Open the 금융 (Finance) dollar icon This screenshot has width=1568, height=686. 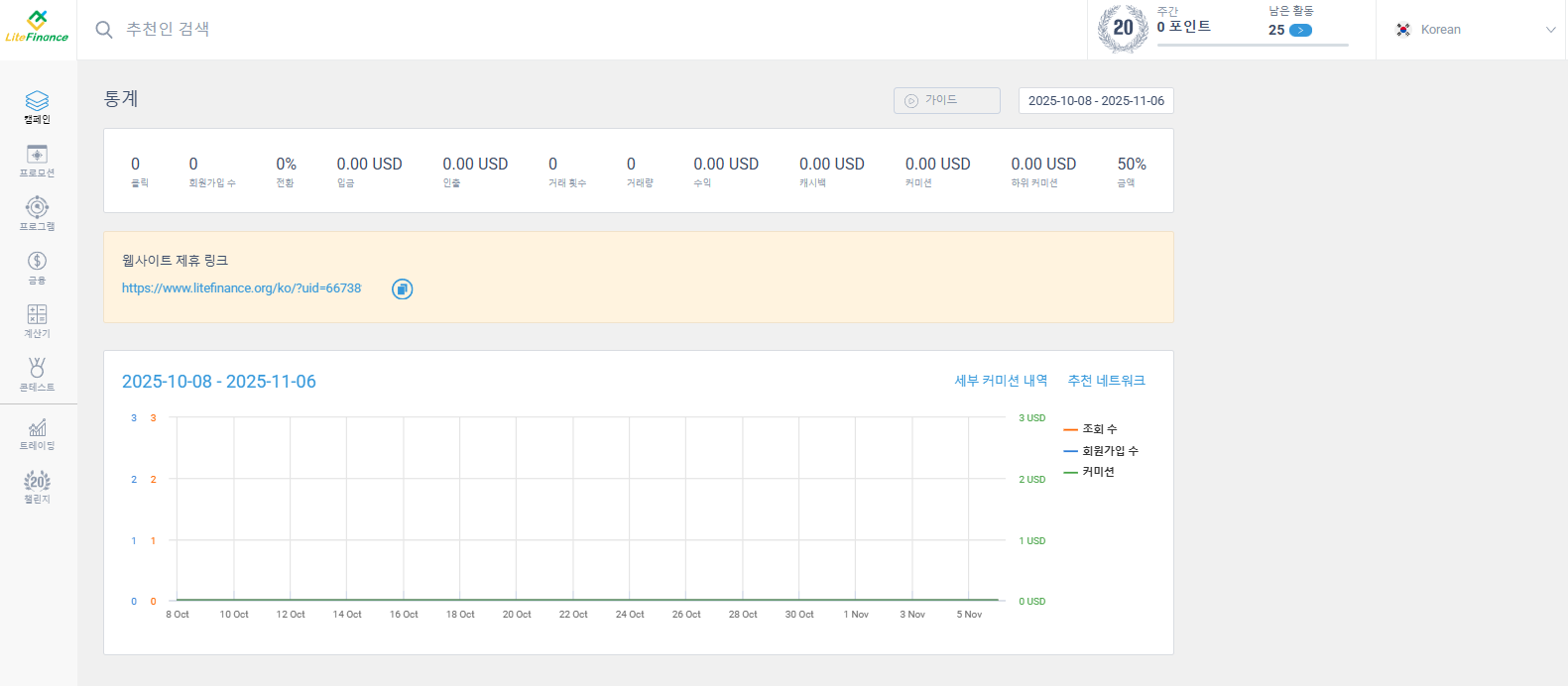click(x=37, y=268)
